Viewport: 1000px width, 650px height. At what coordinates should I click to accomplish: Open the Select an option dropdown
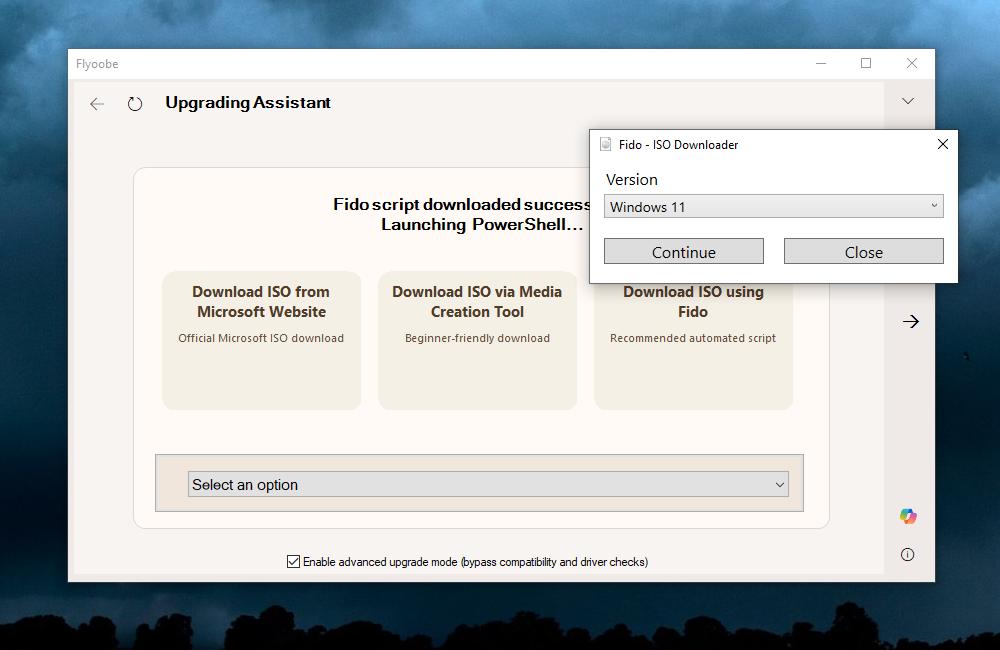(488, 484)
